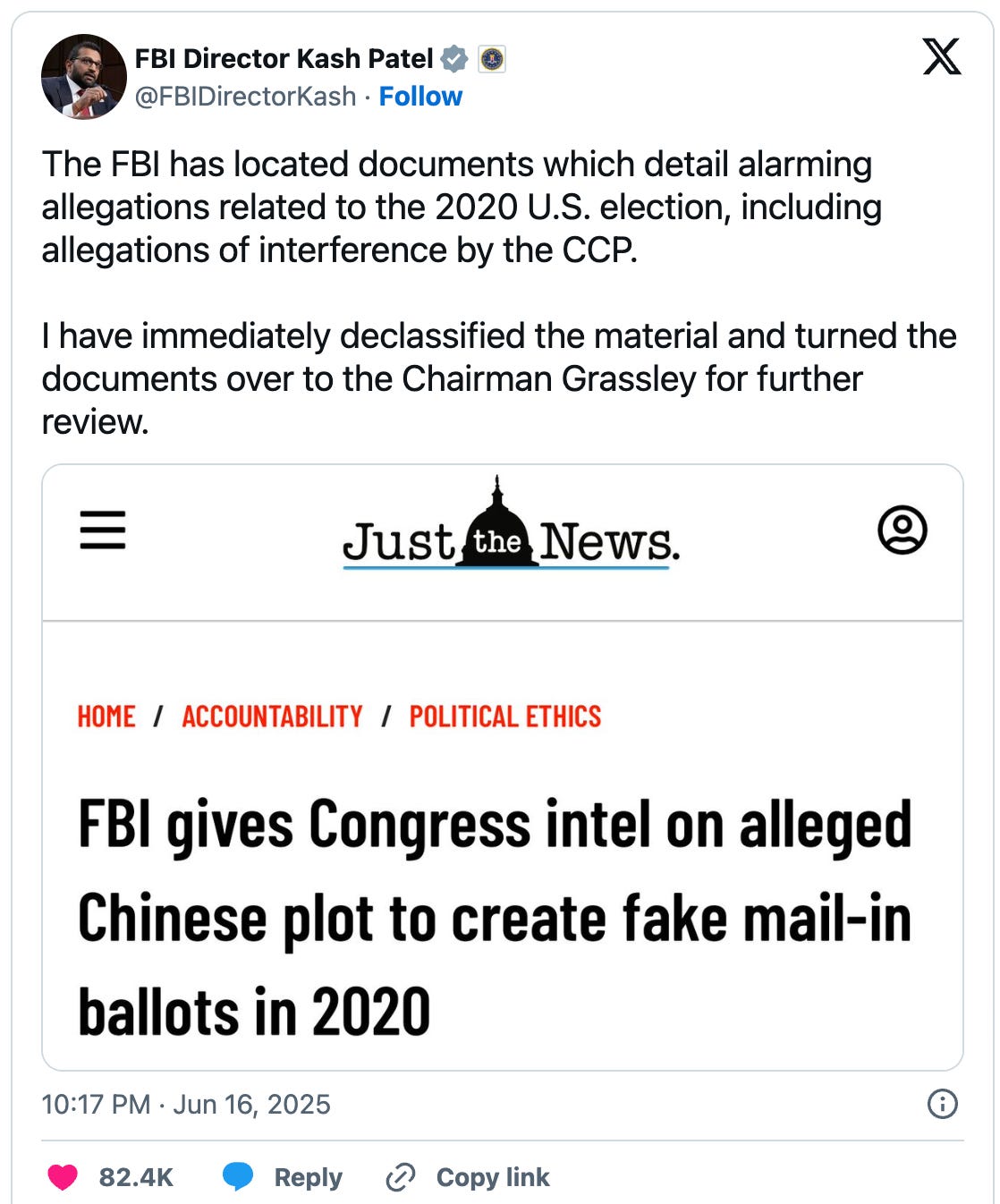
Task: Click the user account icon
Action: pyautogui.click(x=902, y=530)
